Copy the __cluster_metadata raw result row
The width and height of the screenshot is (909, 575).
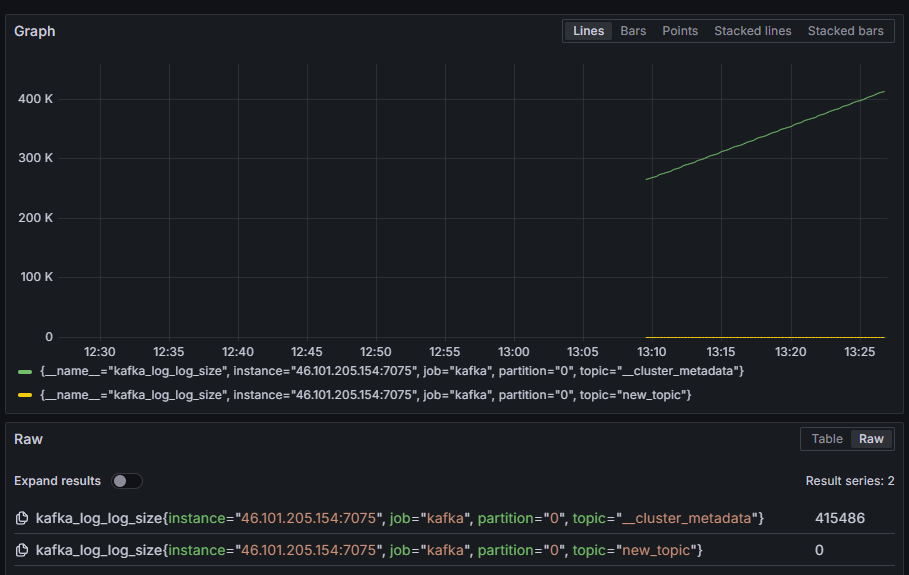(22, 518)
